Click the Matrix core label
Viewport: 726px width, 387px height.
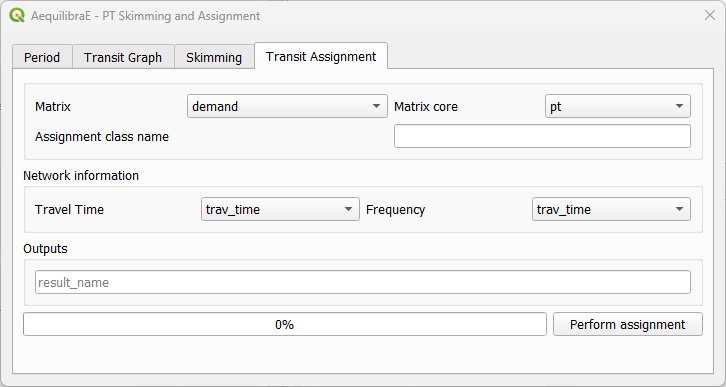click(426, 106)
